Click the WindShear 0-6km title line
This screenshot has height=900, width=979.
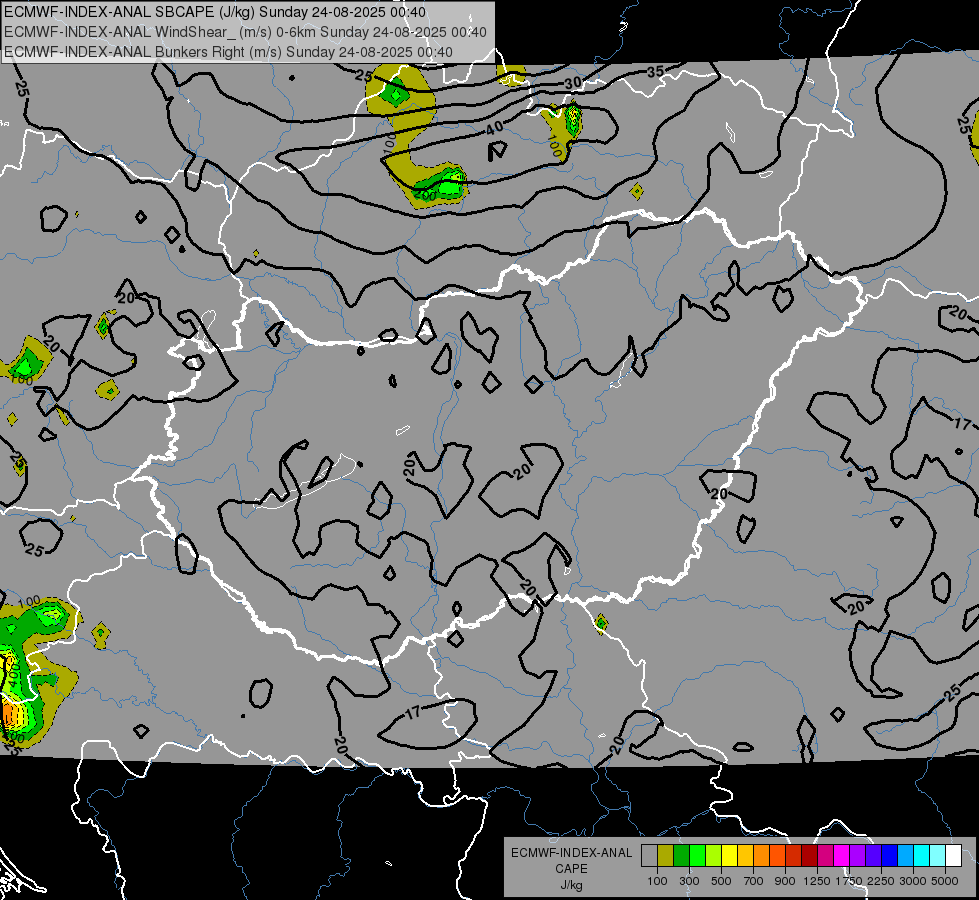coord(245,32)
